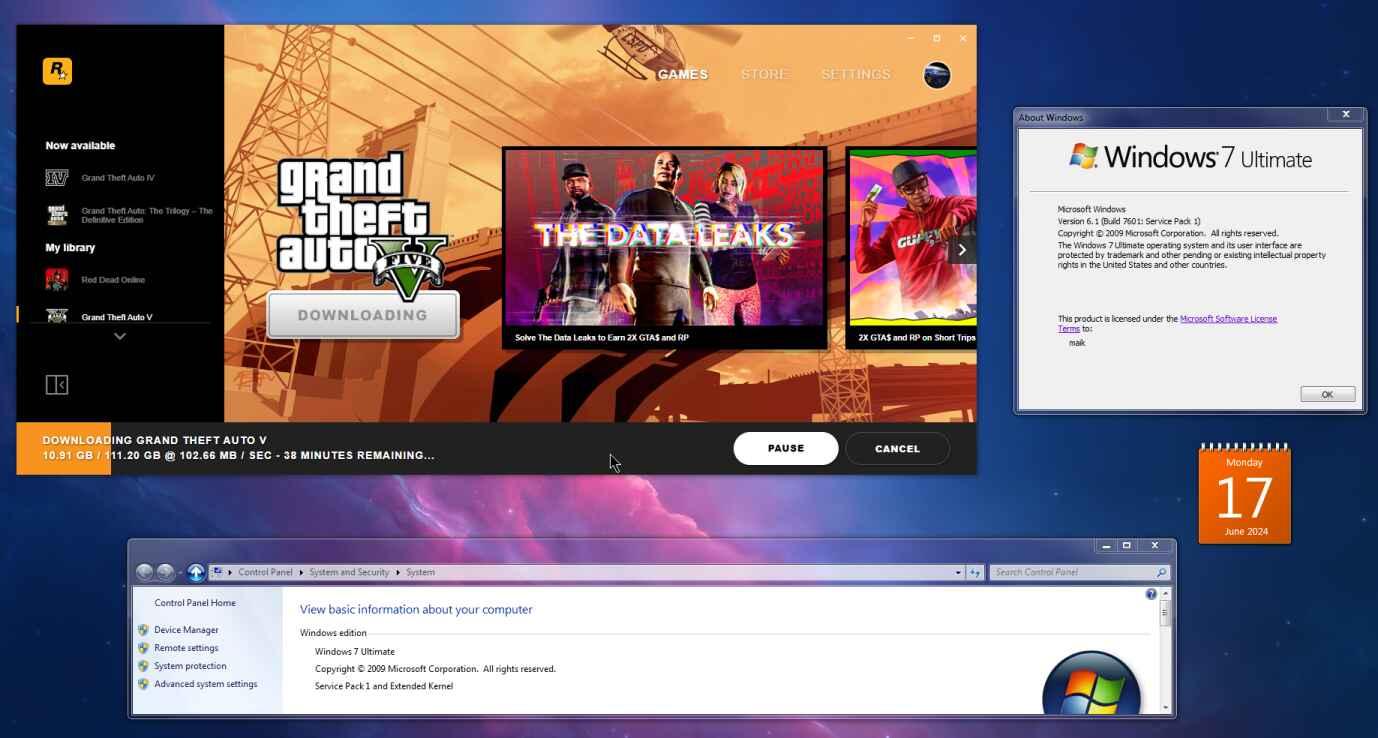
Task: Refresh the Control Panel address bar
Action: [x=975, y=573]
